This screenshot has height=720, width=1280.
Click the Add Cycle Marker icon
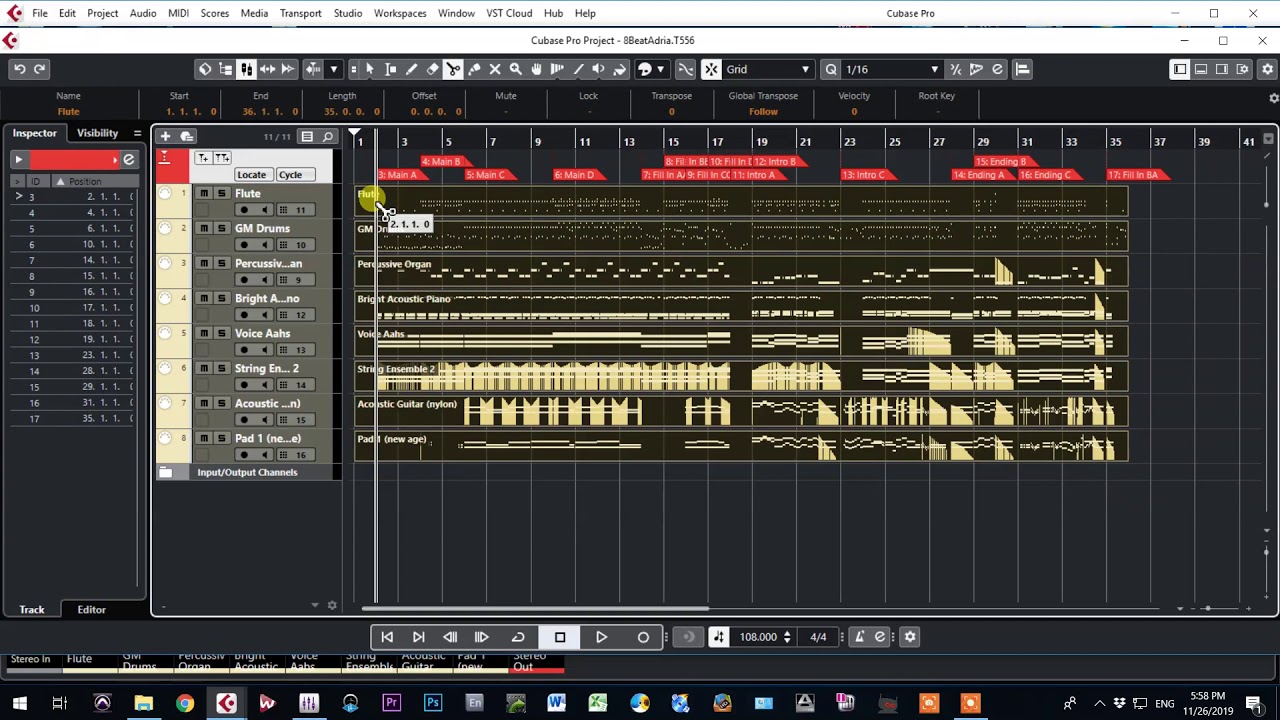(222, 158)
